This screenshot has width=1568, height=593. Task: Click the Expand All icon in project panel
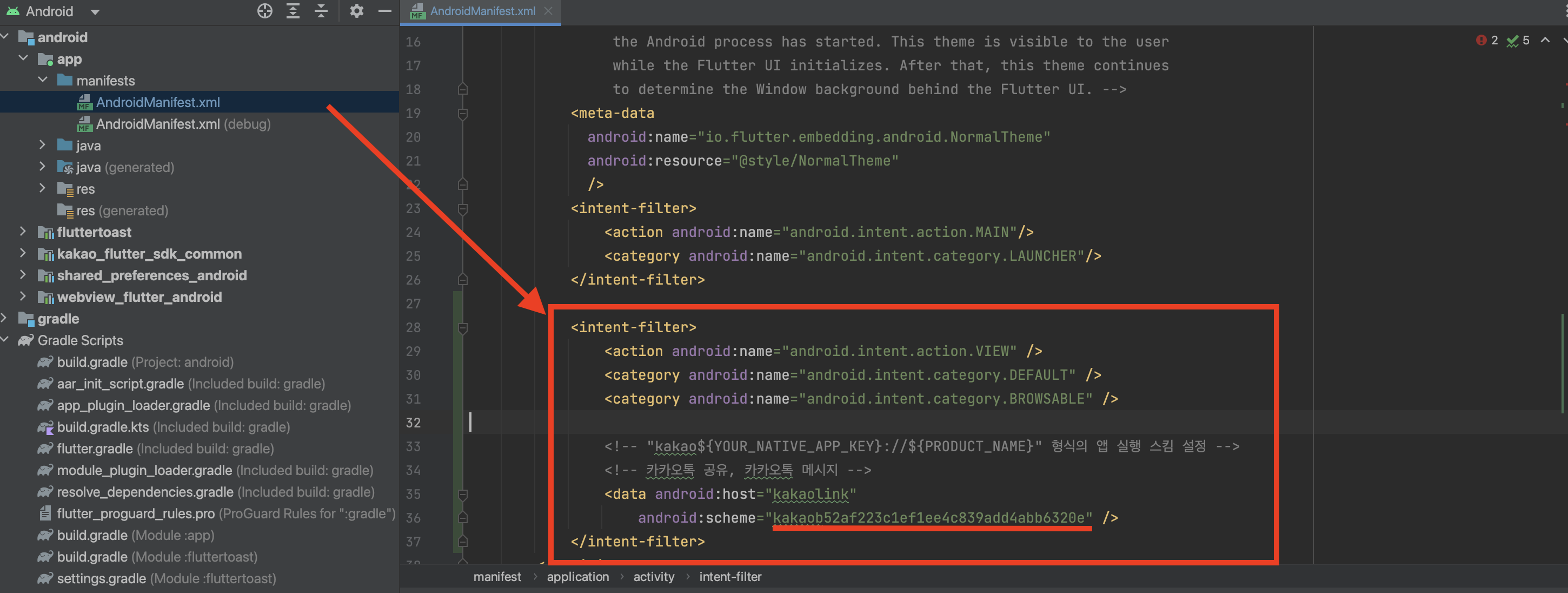(x=293, y=11)
